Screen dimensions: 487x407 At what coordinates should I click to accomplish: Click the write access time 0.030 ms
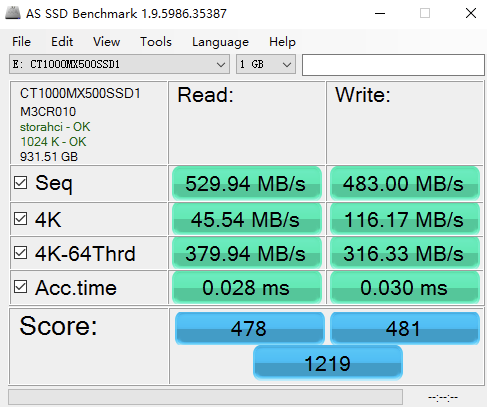pyautogui.click(x=405, y=287)
